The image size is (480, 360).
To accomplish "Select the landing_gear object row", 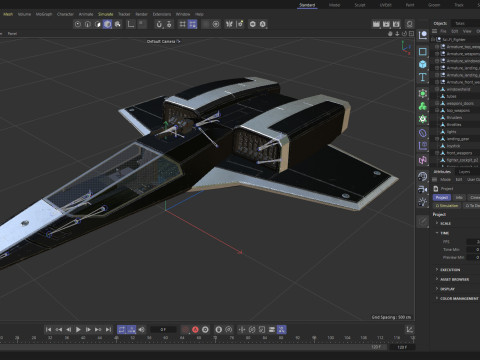I will click(x=458, y=139).
